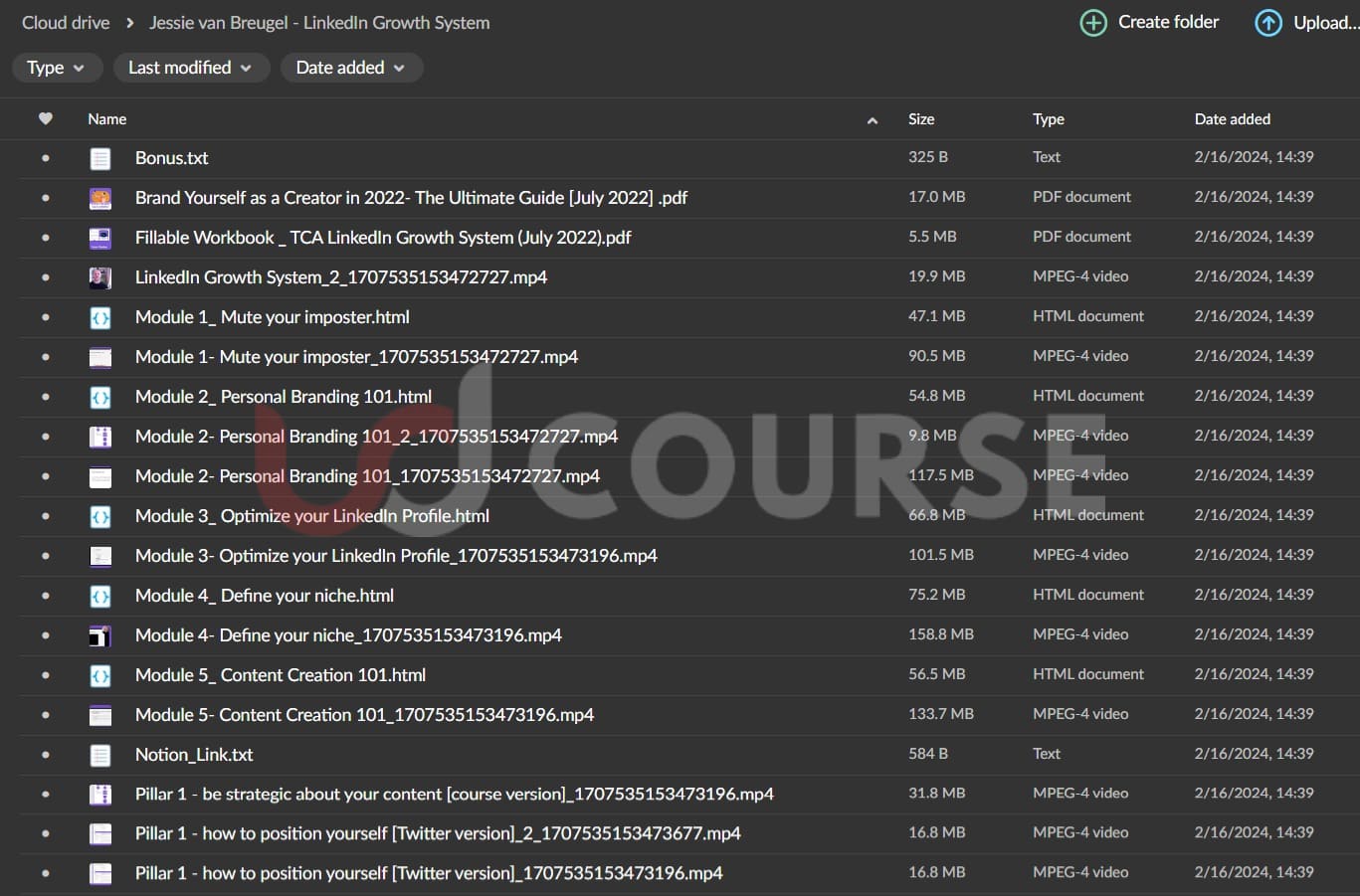
Task: Open LinkedIn Growth System_2 mp4 file
Action: click(341, 277)
